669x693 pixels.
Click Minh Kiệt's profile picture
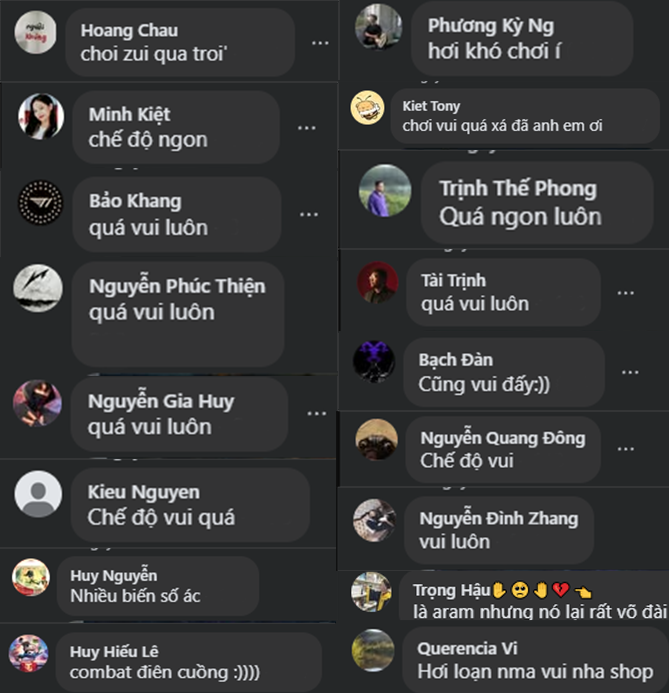pos(41,116)
